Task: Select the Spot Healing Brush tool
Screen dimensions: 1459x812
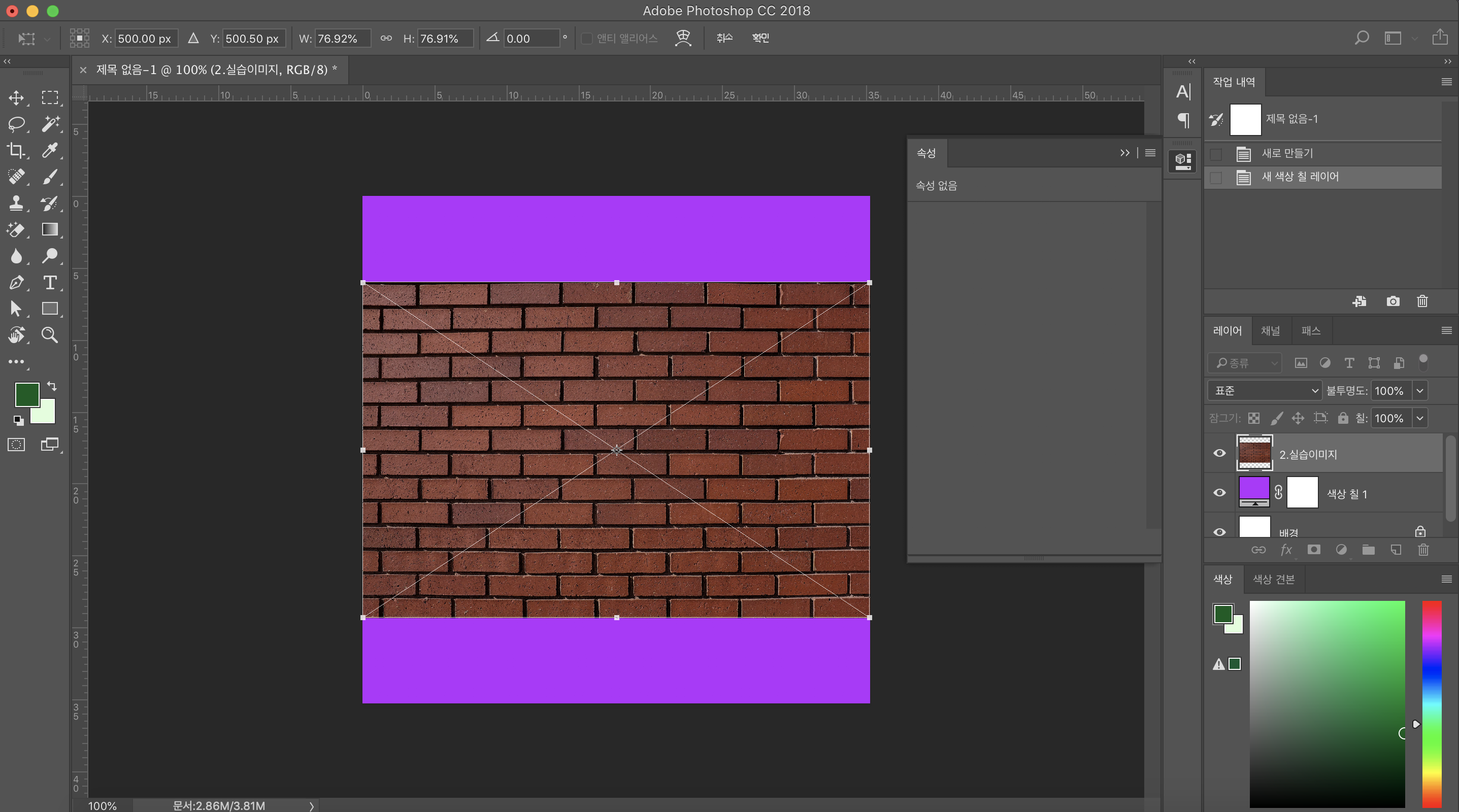Action: 16,177
